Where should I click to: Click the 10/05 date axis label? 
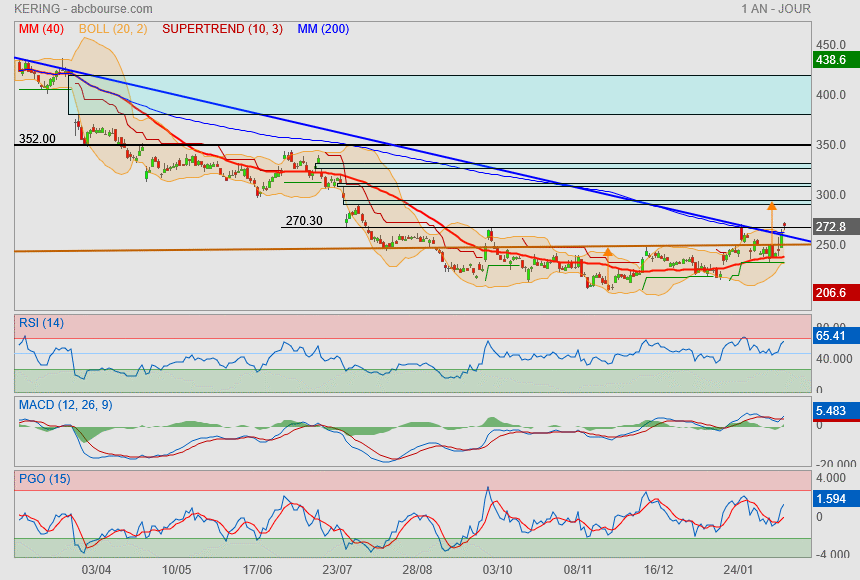click(x=177, y=569)
